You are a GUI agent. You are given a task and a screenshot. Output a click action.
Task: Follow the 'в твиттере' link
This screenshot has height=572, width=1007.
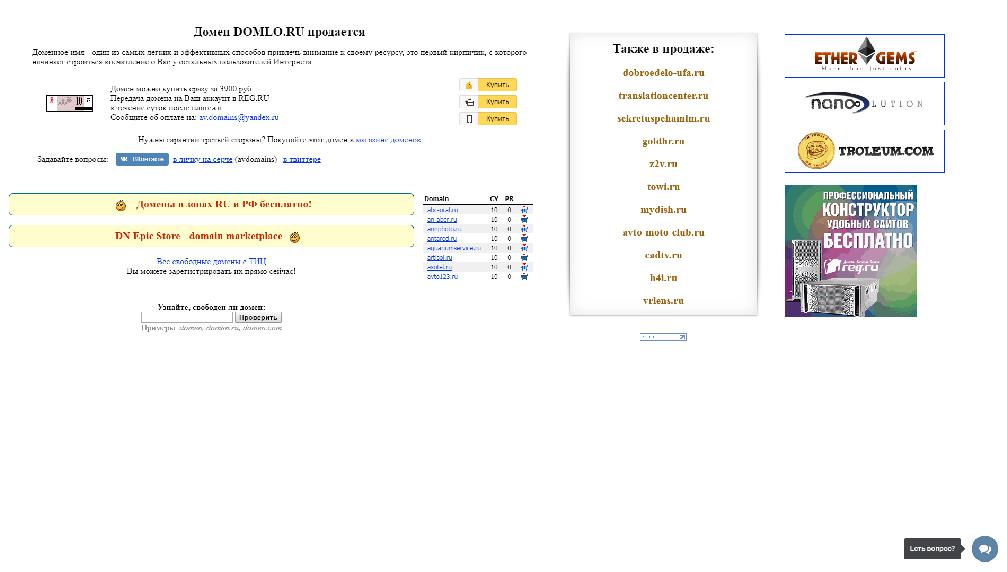pos(302,159)
